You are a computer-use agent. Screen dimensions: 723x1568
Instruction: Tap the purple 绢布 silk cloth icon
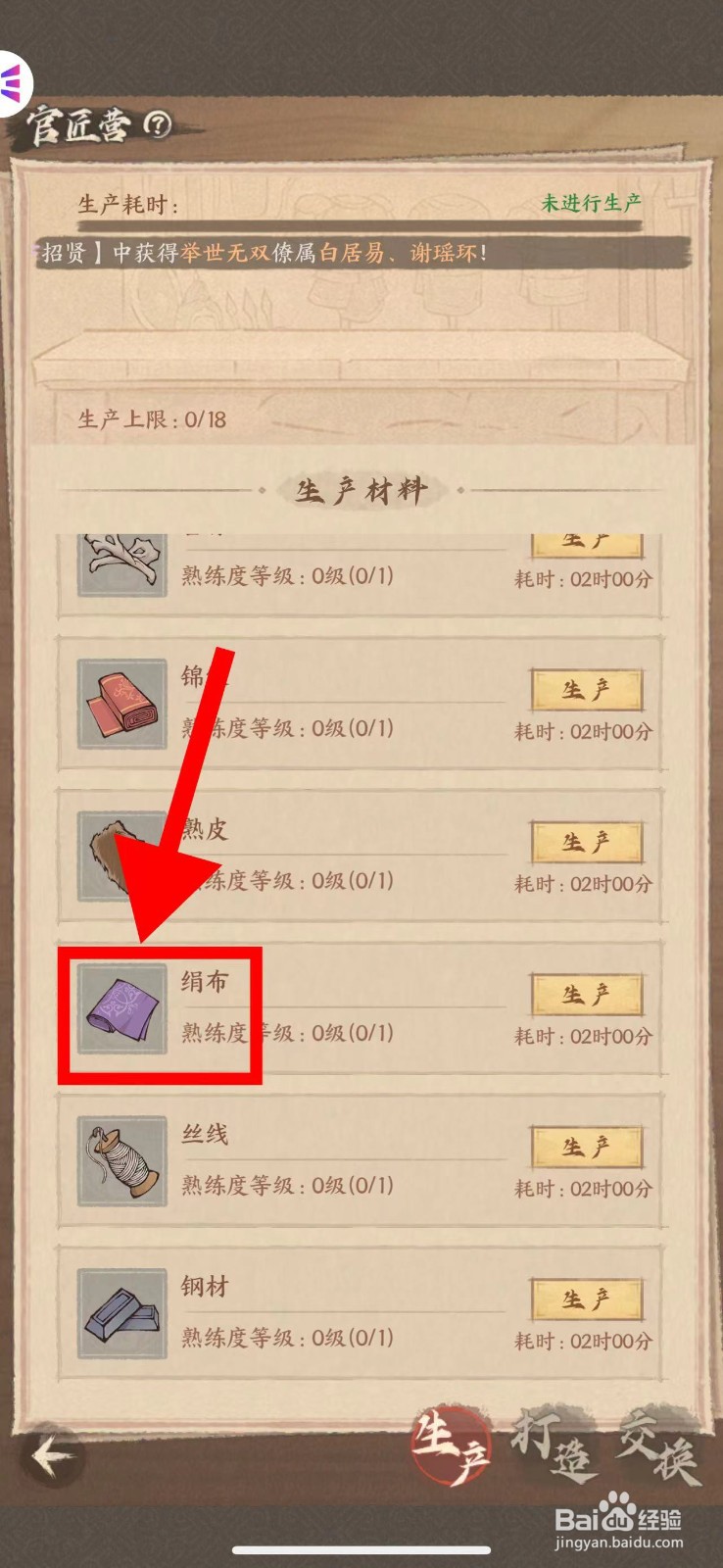[x=121, y=1008]
